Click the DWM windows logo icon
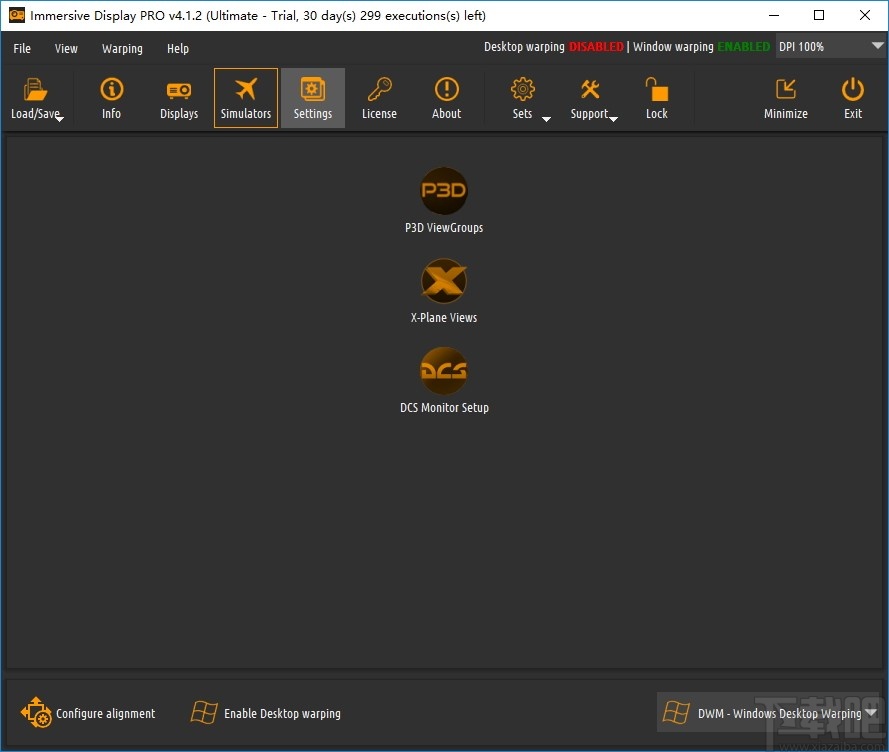Image resolution: width=889 pixels, height=752 pixels. click(676, 712)
